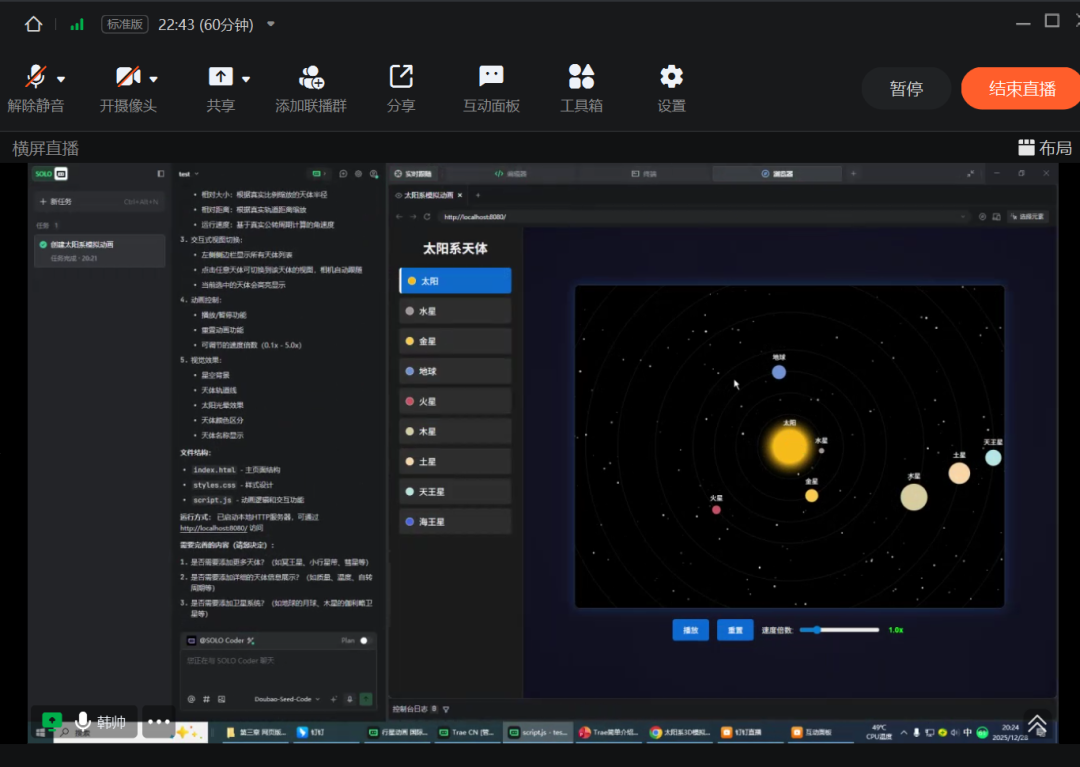
Task: Click the Pause (暂停) button
Action: (x=906, y=88)
